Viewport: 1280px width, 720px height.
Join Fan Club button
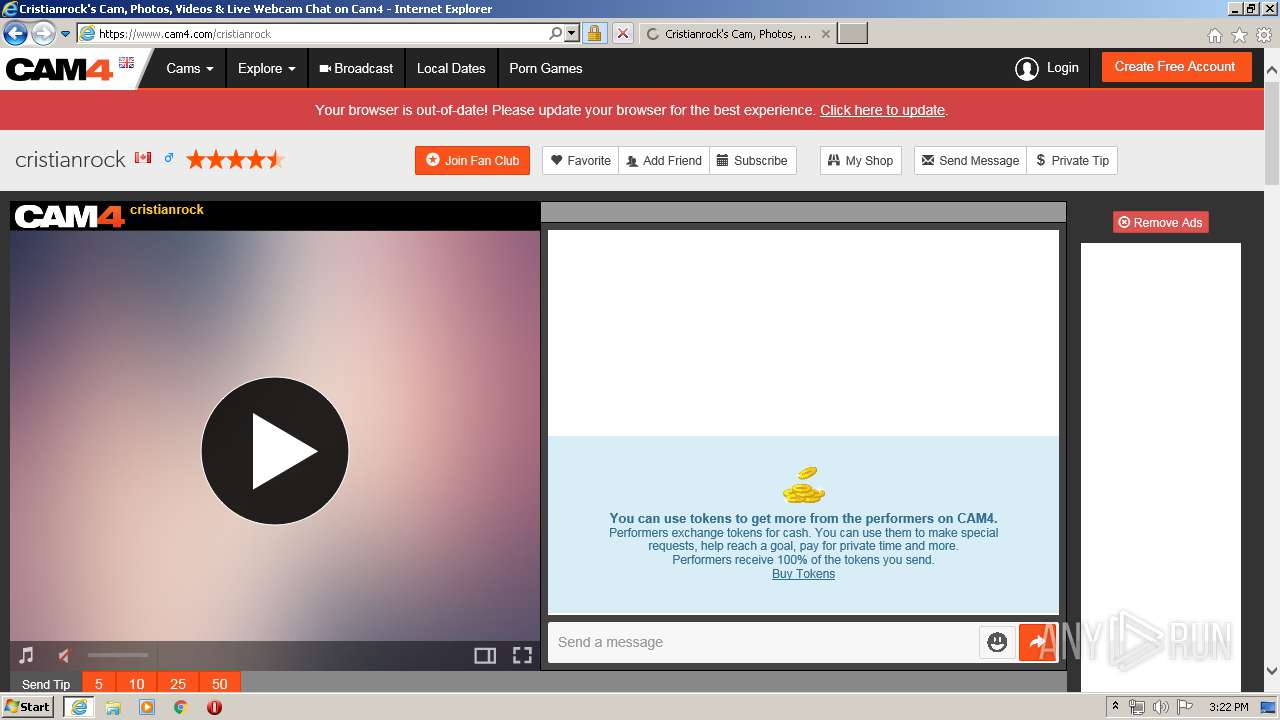[x=472, y=160]
